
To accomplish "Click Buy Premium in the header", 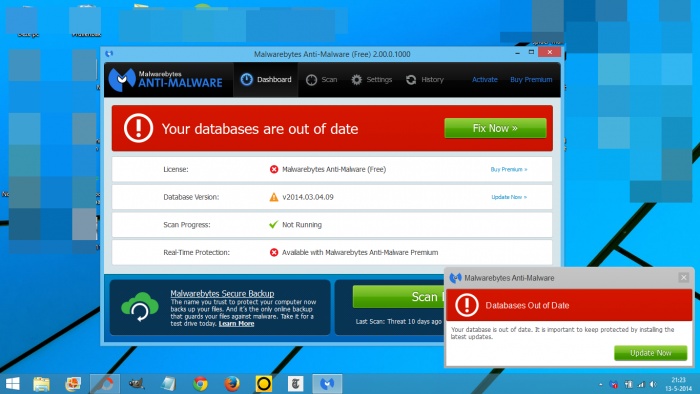I will 531,80.
